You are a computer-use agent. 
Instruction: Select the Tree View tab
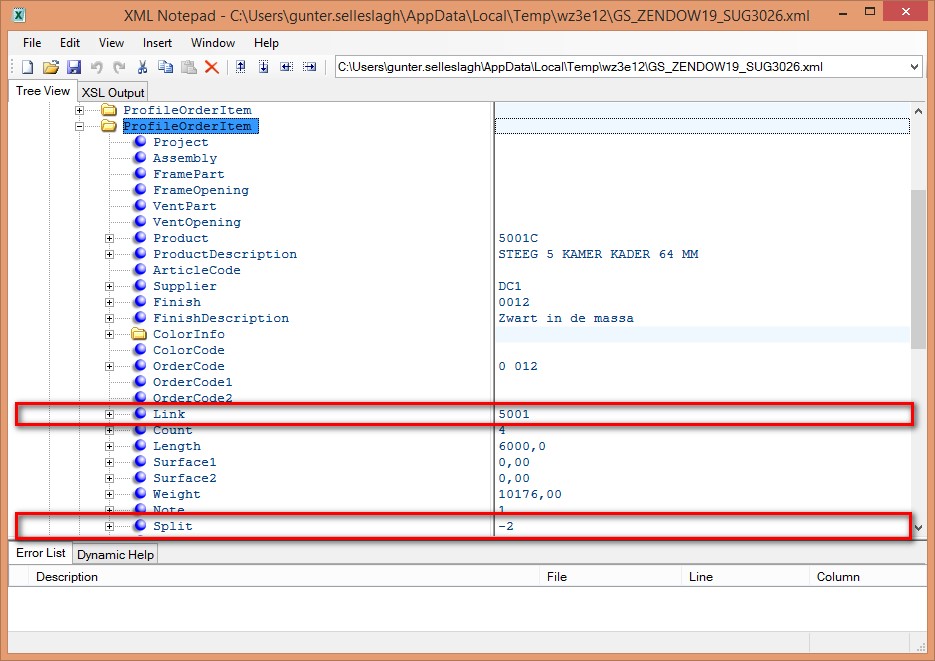(x=43, y=91)
